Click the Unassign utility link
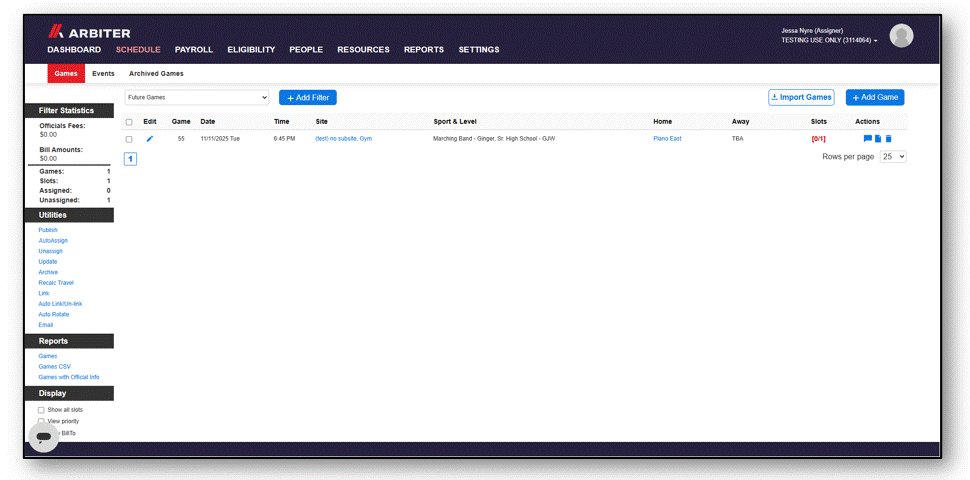This screenshot has width=970, height=480. click(50, 251)
